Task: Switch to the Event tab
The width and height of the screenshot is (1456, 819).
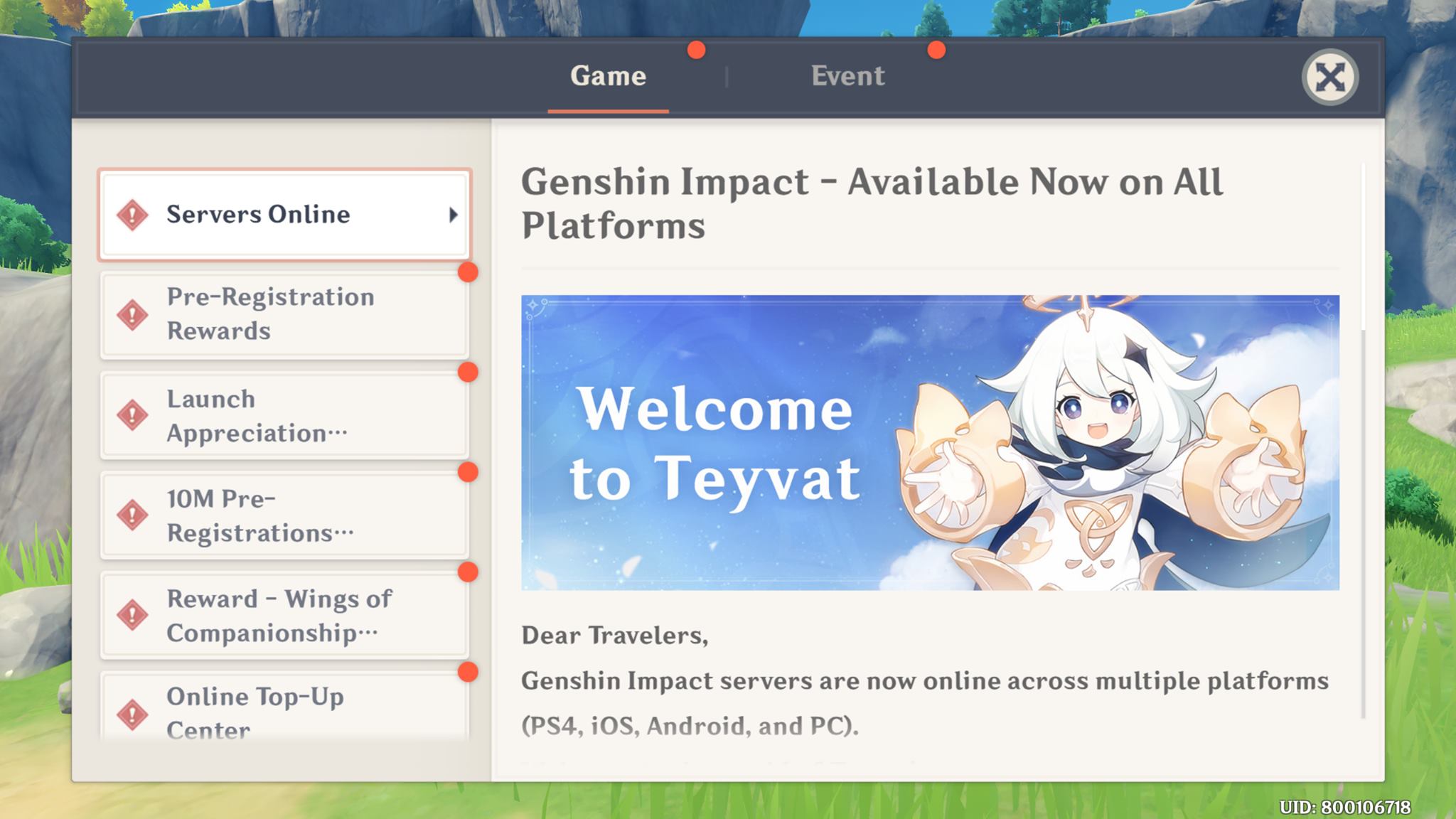Action: coord(847,76)
